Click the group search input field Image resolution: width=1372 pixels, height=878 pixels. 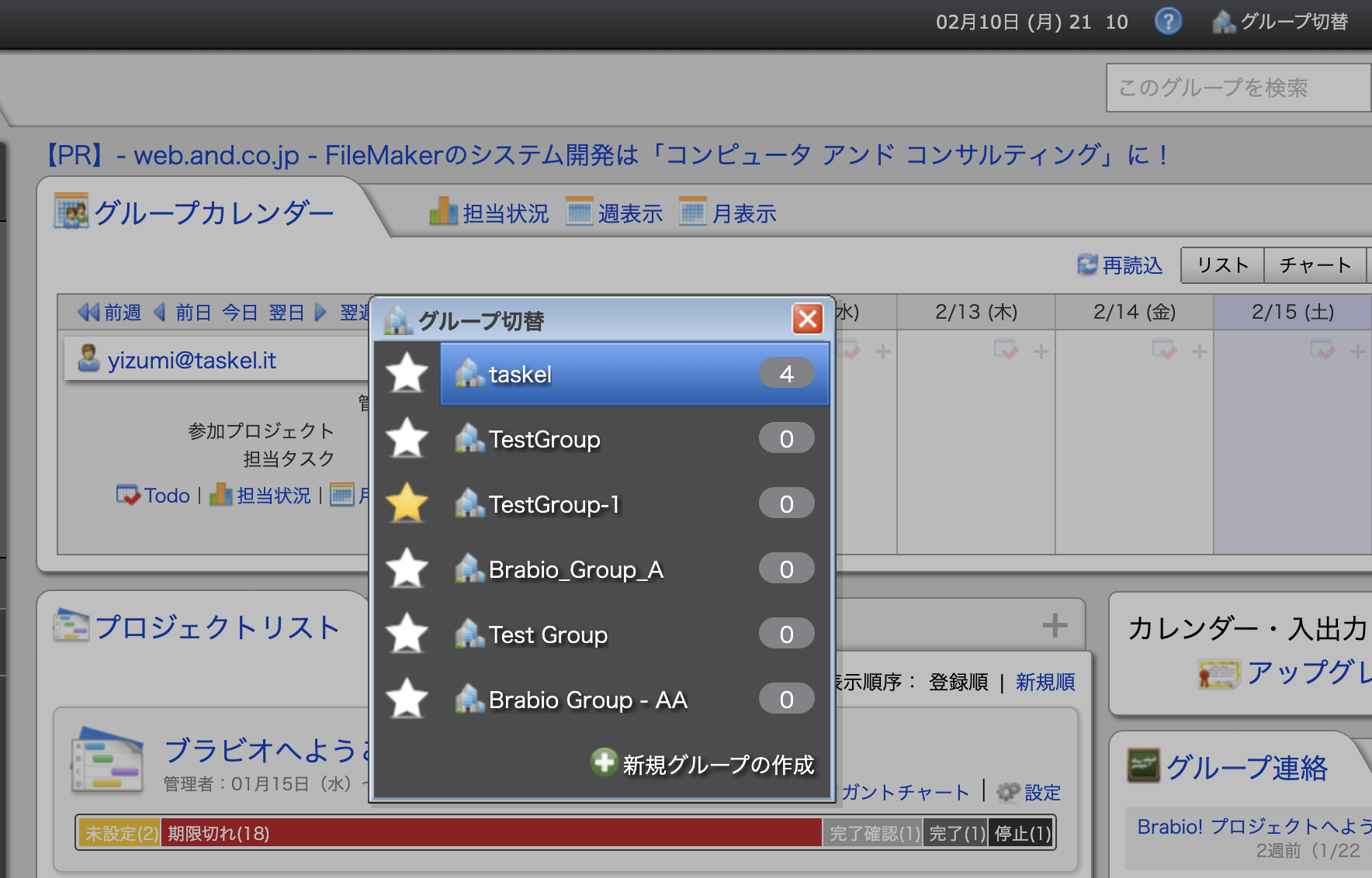coord(1238,88)
